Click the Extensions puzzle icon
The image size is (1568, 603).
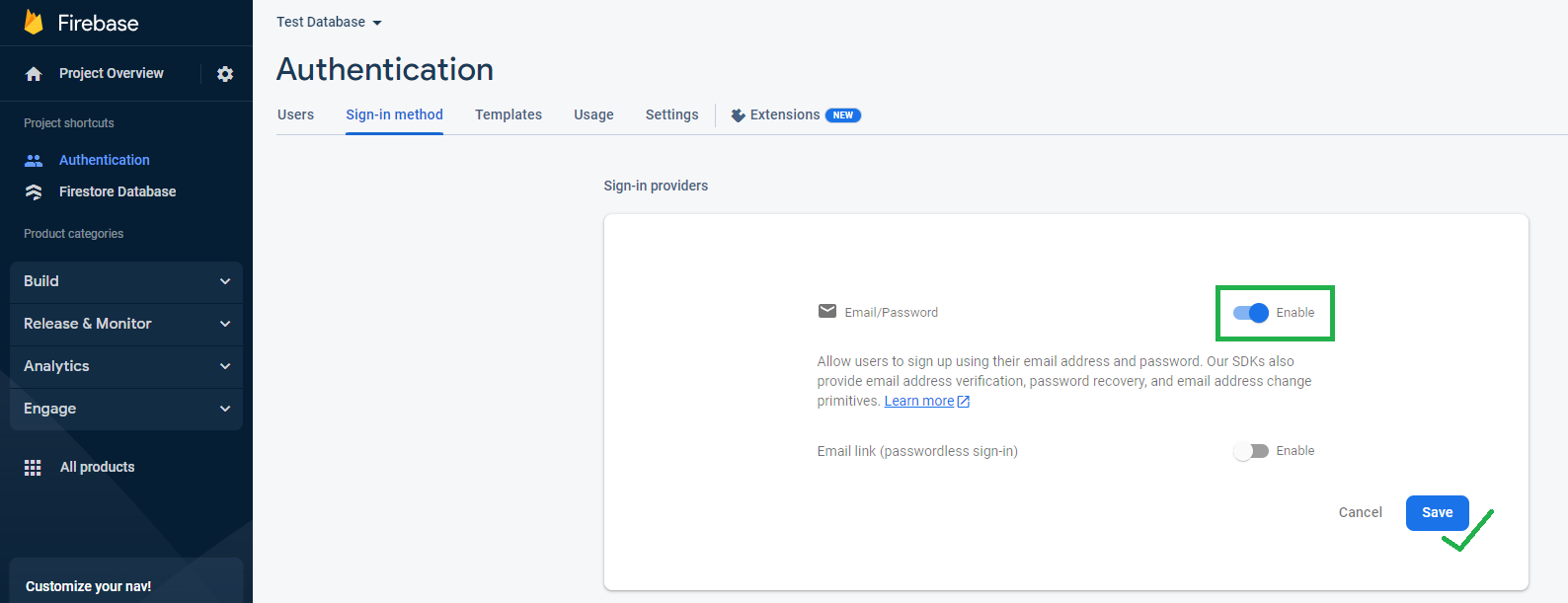tap(738, 115)
